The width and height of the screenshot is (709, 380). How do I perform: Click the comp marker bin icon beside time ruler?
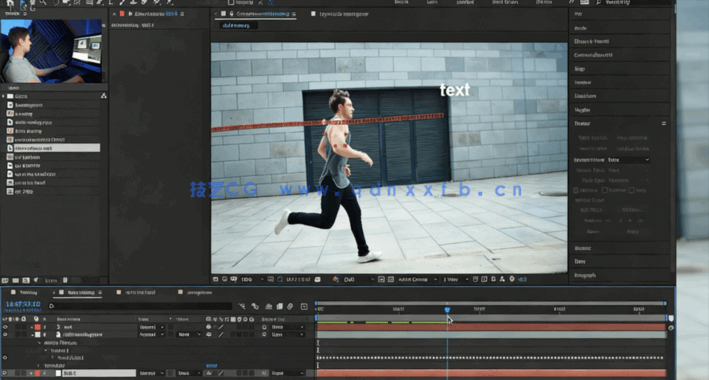pyautogui.click(x=671, y=318)
